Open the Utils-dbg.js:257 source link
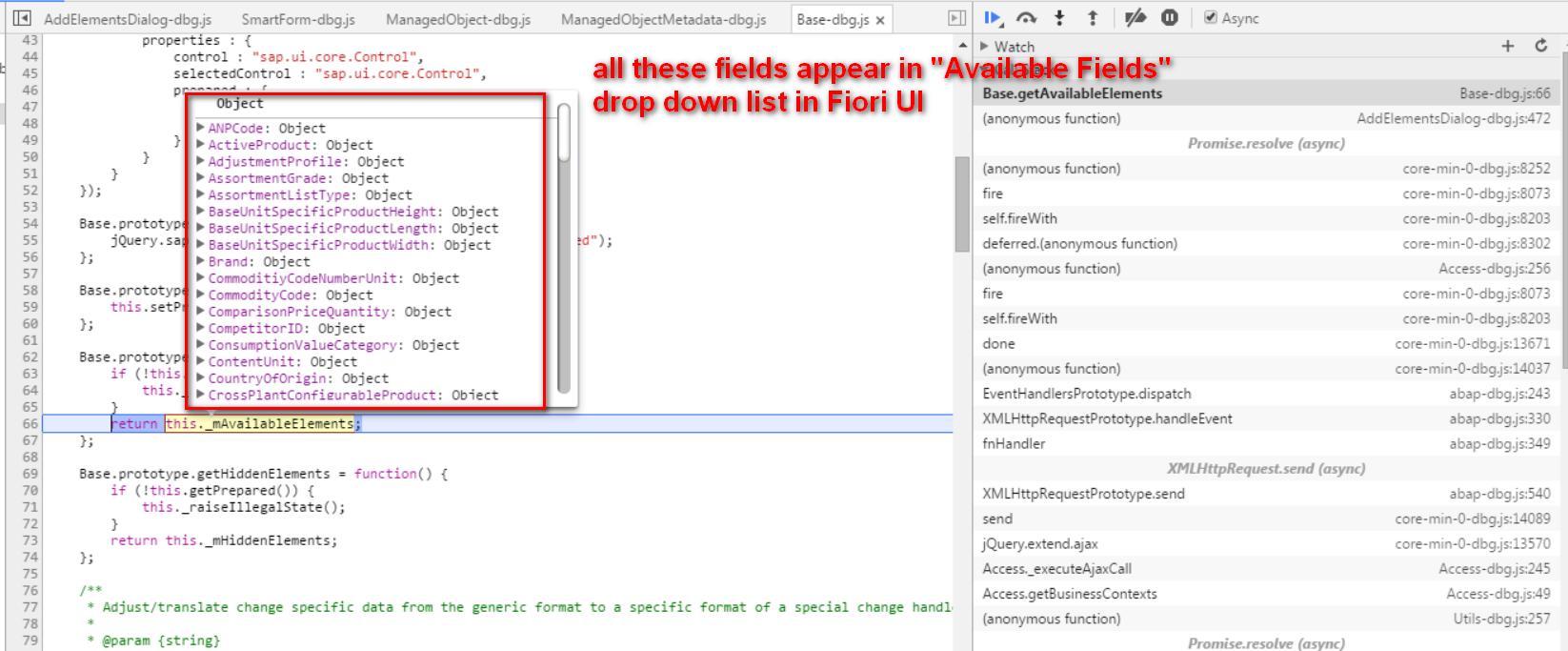The image size is (1568, 651). pos(1501,619)
